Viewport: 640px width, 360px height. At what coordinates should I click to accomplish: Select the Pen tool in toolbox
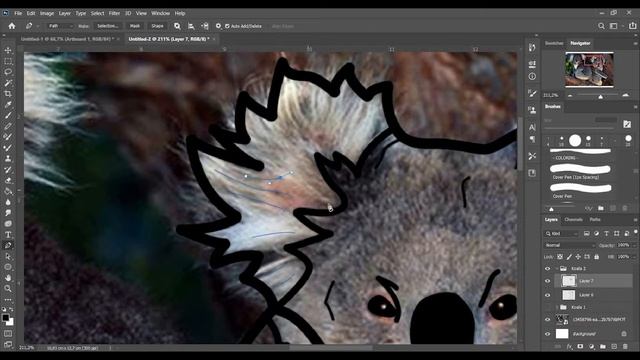(8, 245)
